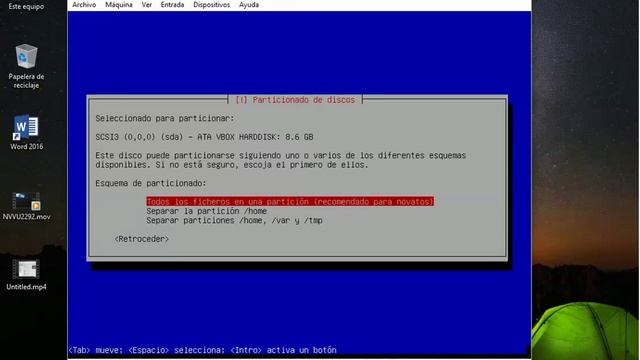Image resolution: width=640 pixels, height=360 pixels.
Task: Open the Ver menu
Action: click(147, 5)
